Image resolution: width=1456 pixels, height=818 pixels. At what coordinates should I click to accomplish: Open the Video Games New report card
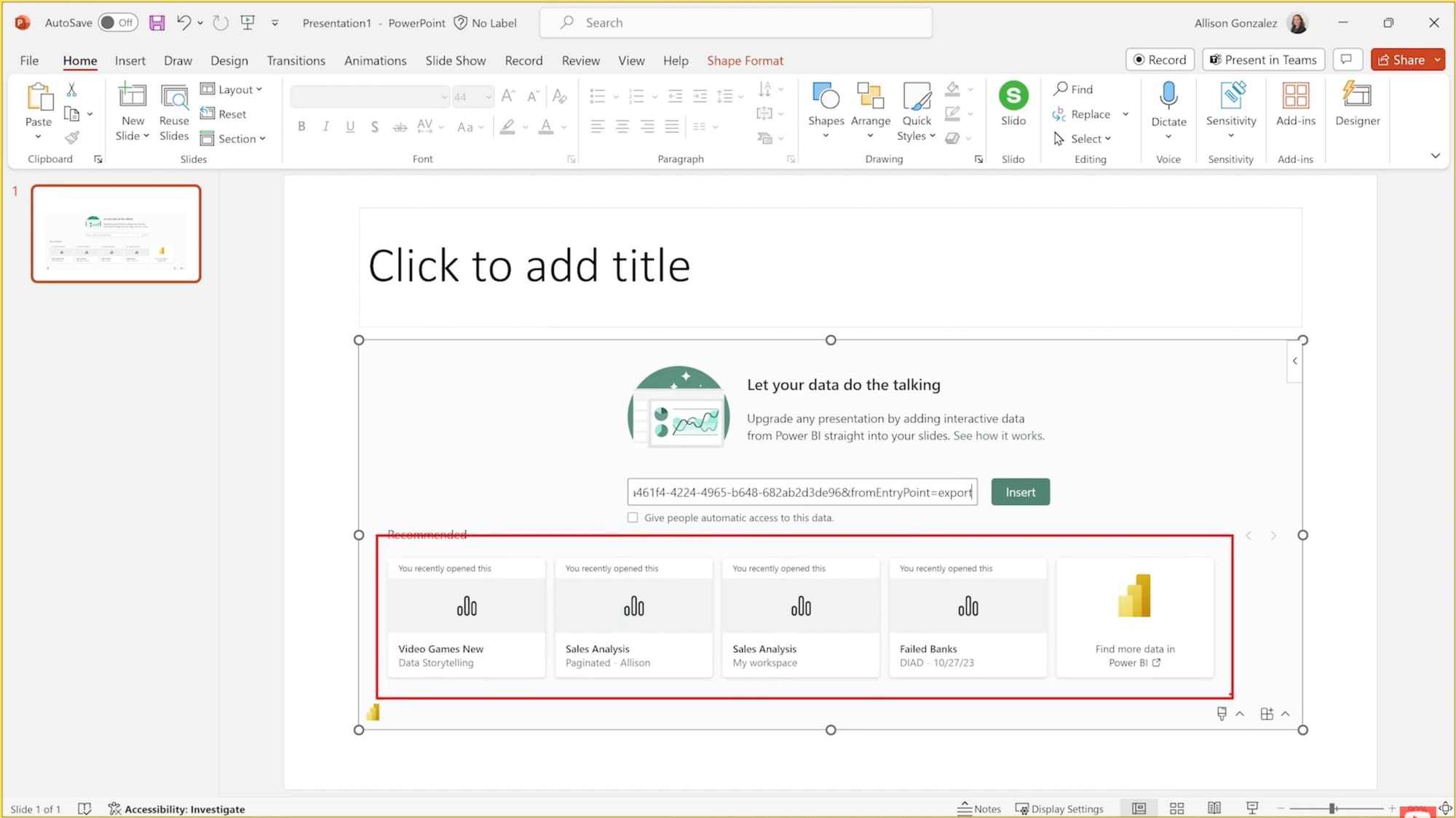point(466,618)
